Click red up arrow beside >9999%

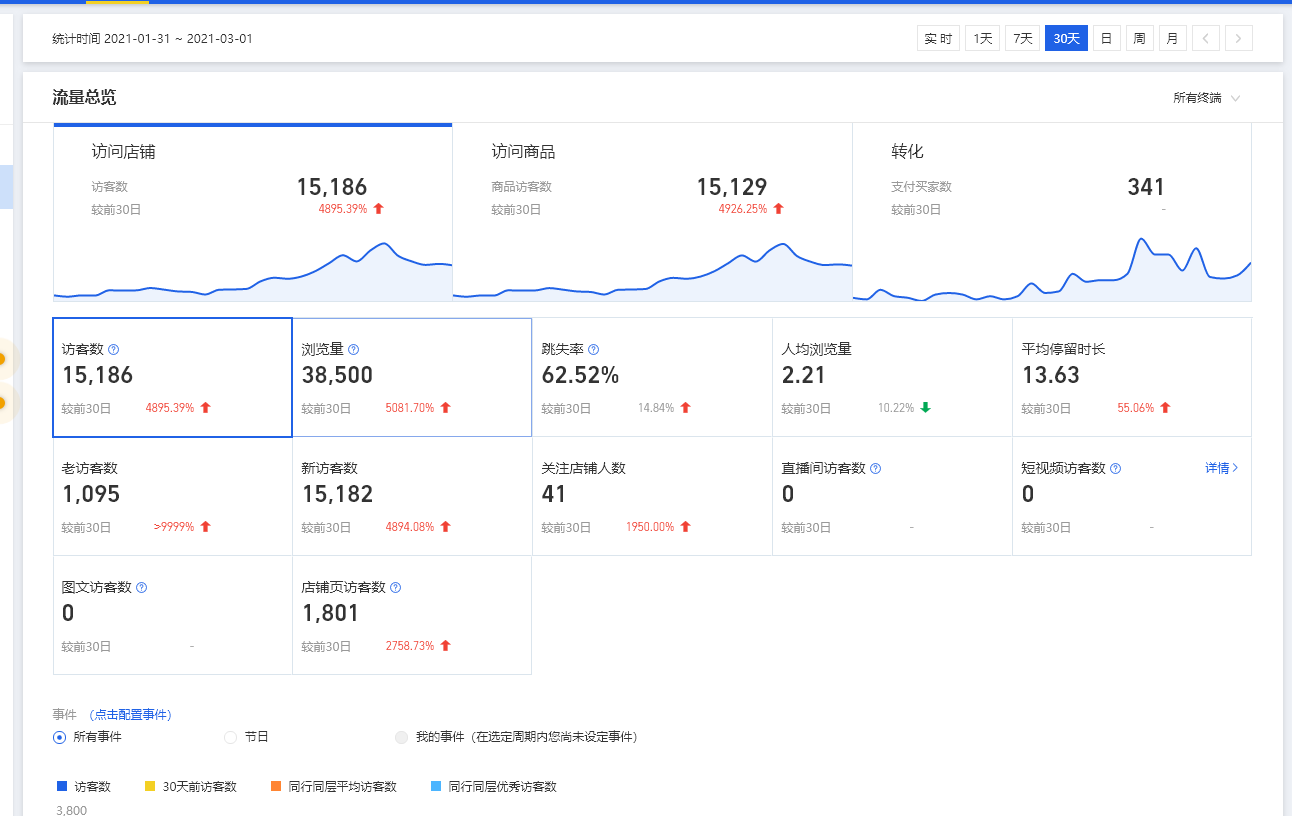click(205, 527)
